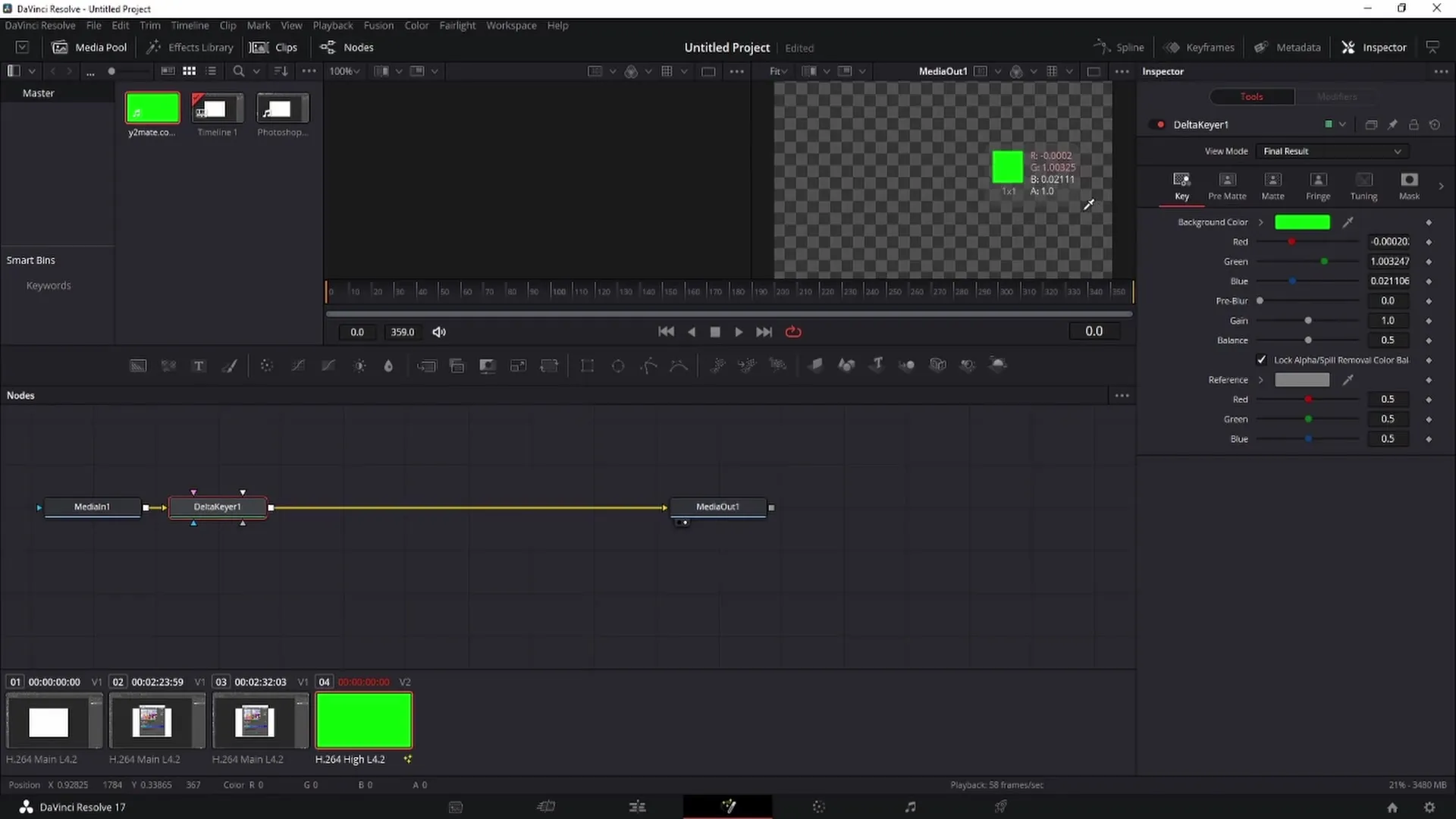The image size is (1456, 819).
Task: Select the Key tab in Inspector panel
Action: 1182,186
